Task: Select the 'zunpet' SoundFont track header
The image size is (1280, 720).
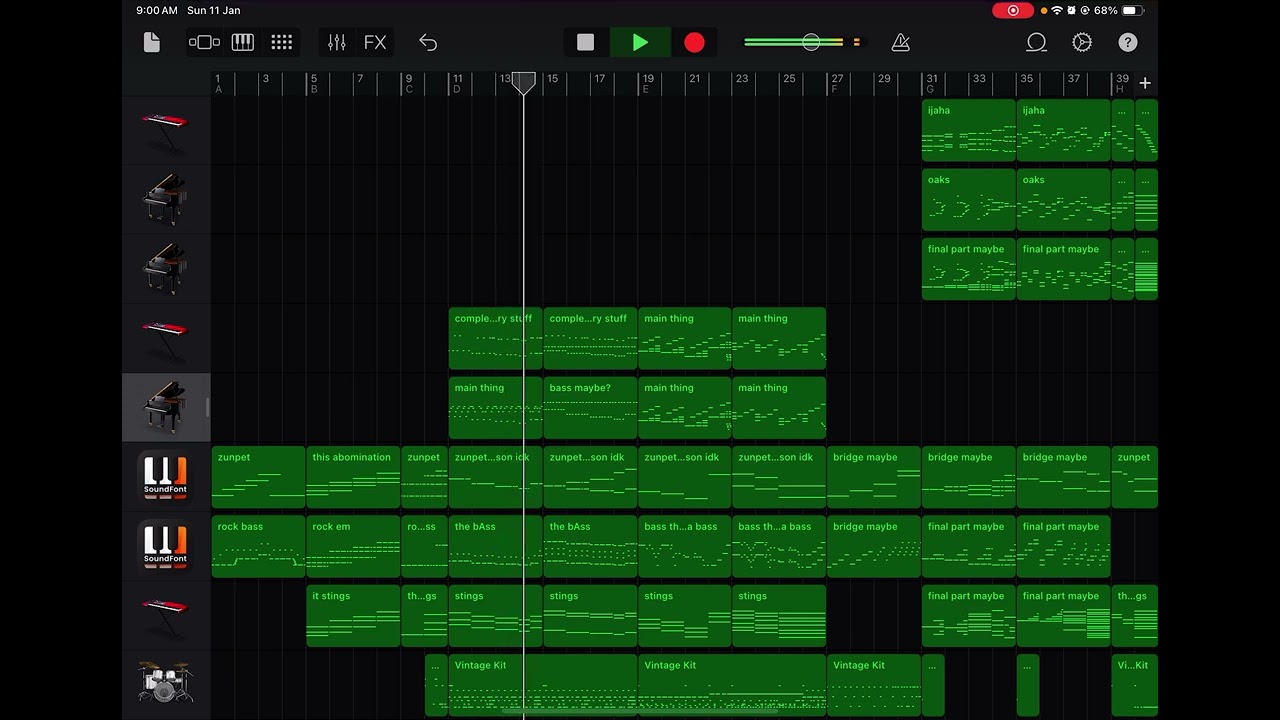Action: (166, 477)
